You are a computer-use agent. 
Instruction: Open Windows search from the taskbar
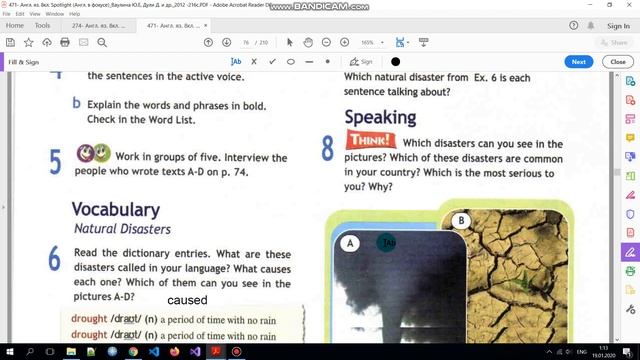click(x=29, y=351)
